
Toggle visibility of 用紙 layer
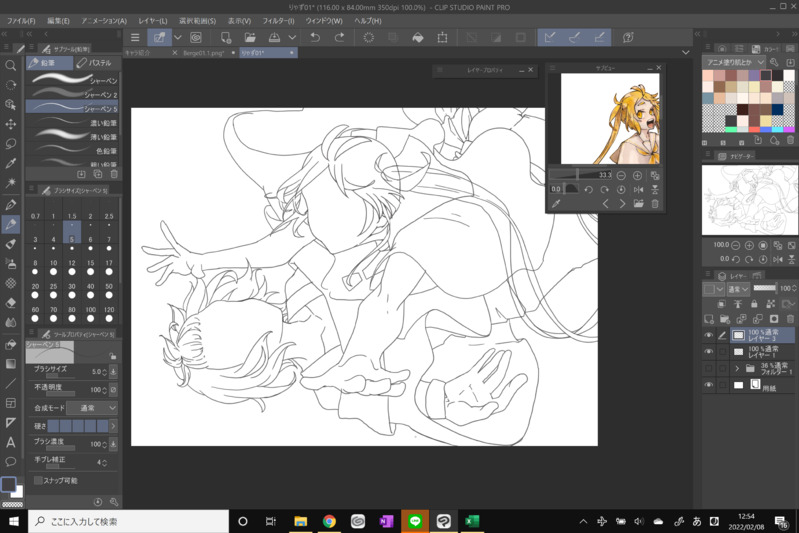pos(709,384)
